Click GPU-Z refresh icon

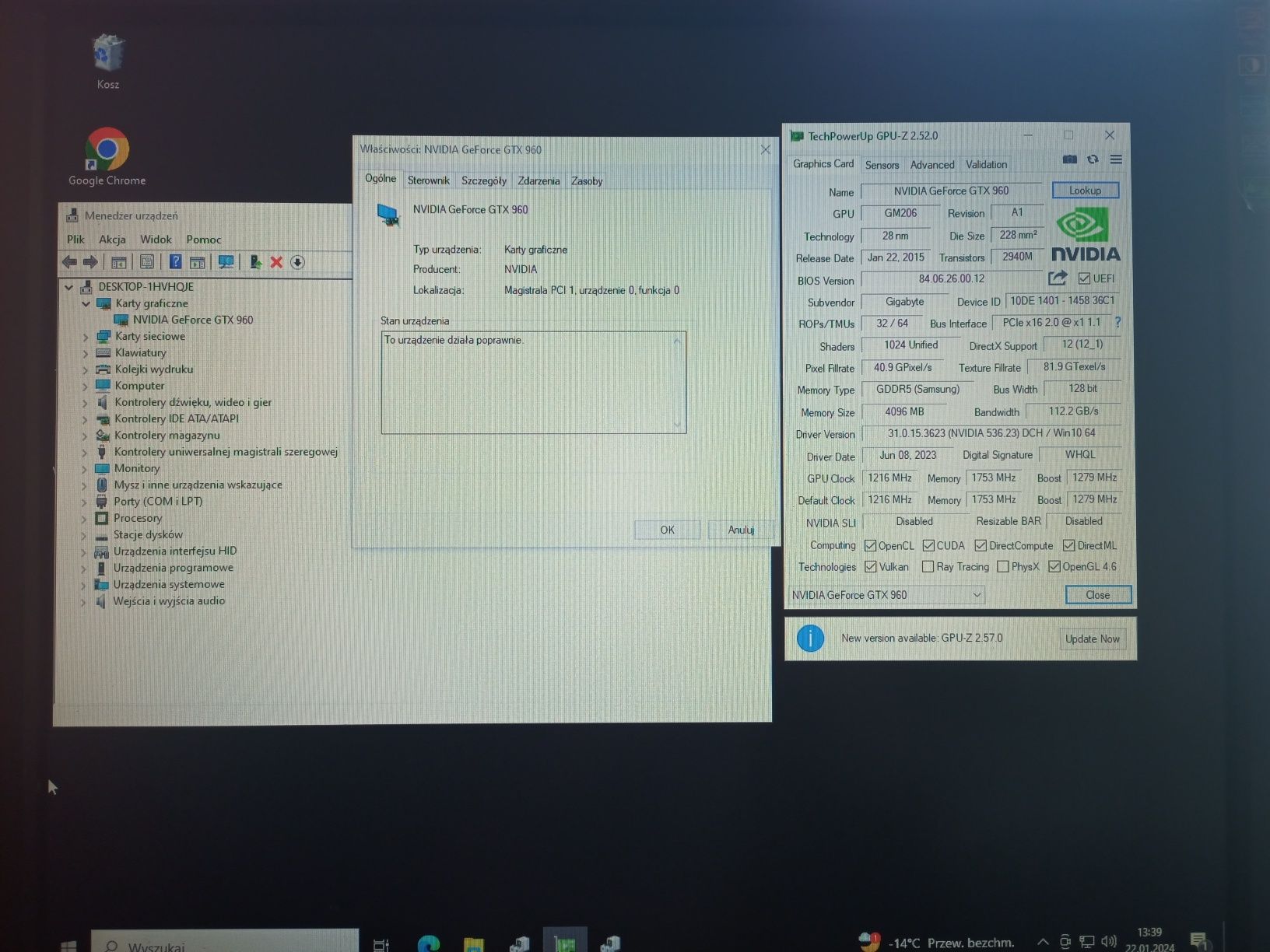pyautogui.click(x=1093, y=159)
